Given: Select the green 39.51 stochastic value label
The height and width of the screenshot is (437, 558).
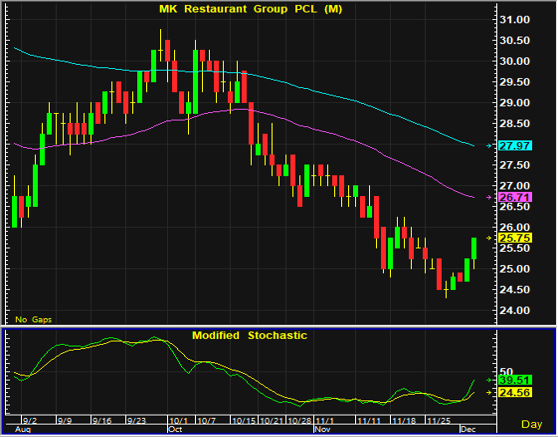Looking at the screenshot, I should click(515, 380).
